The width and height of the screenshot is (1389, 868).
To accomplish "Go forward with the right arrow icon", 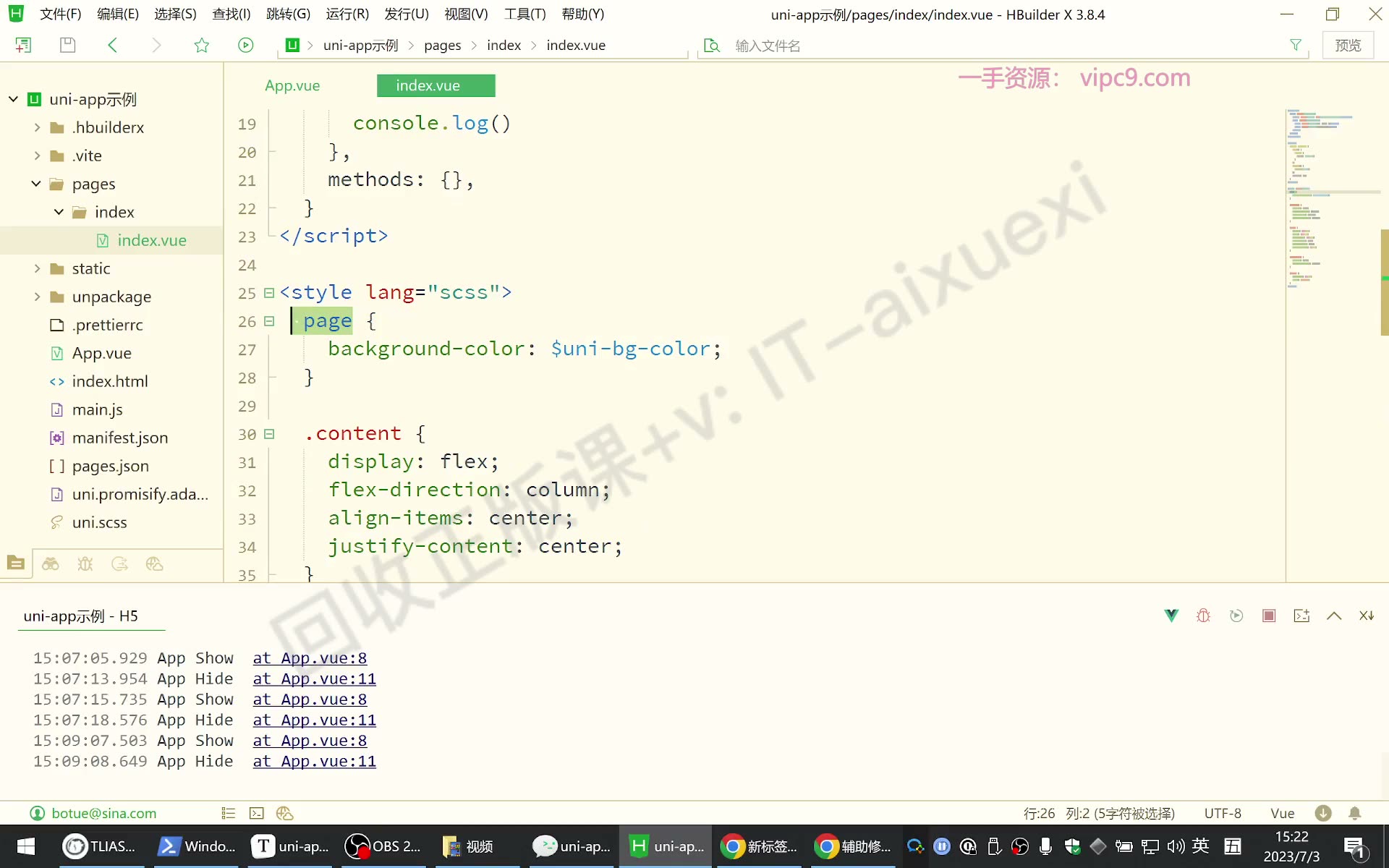I will (x=156, y=45).
